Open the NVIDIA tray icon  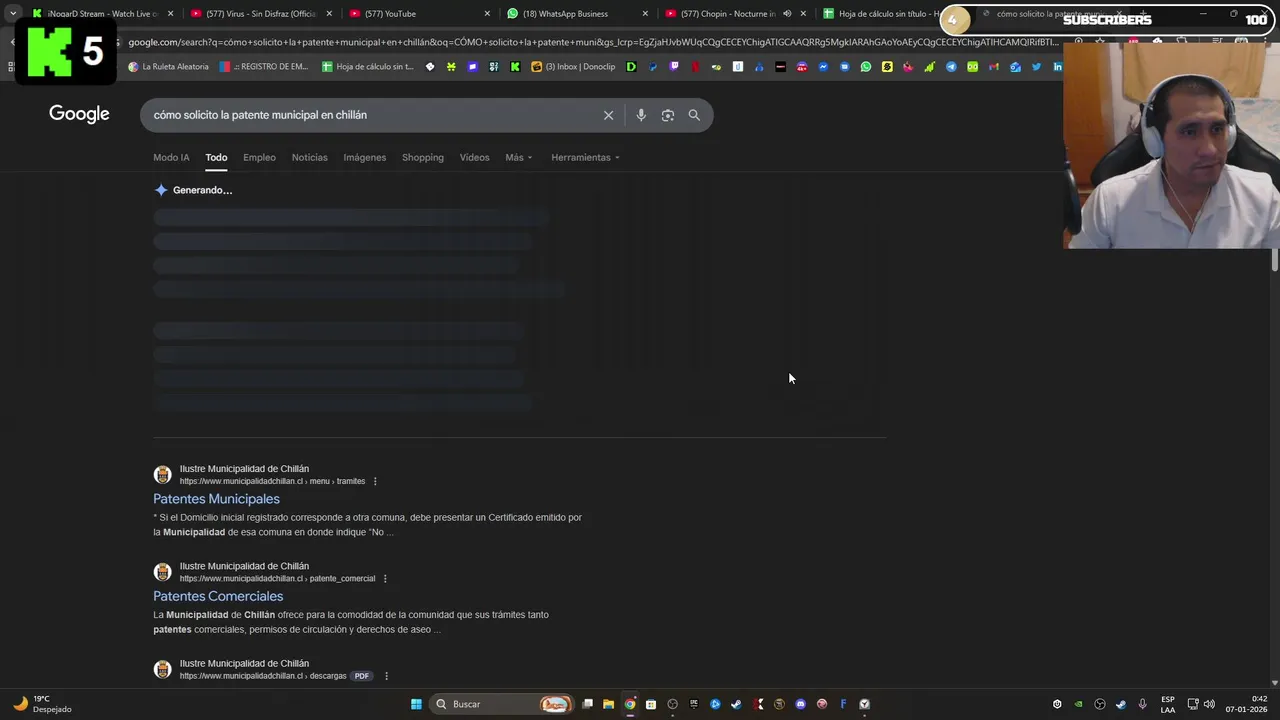tap(1078, 704)
